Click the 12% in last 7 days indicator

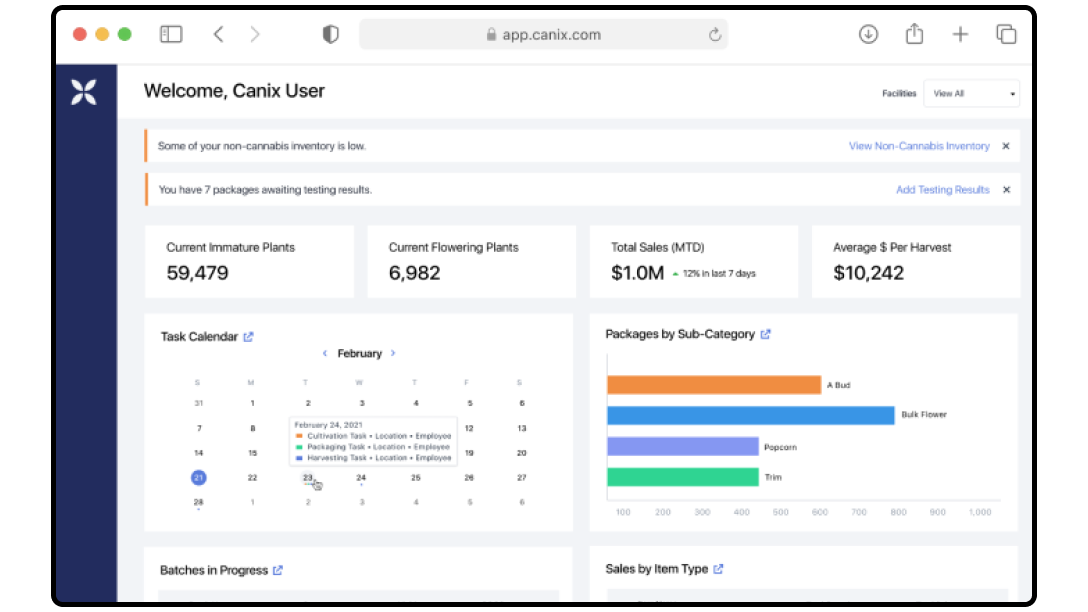coord(714,273)
